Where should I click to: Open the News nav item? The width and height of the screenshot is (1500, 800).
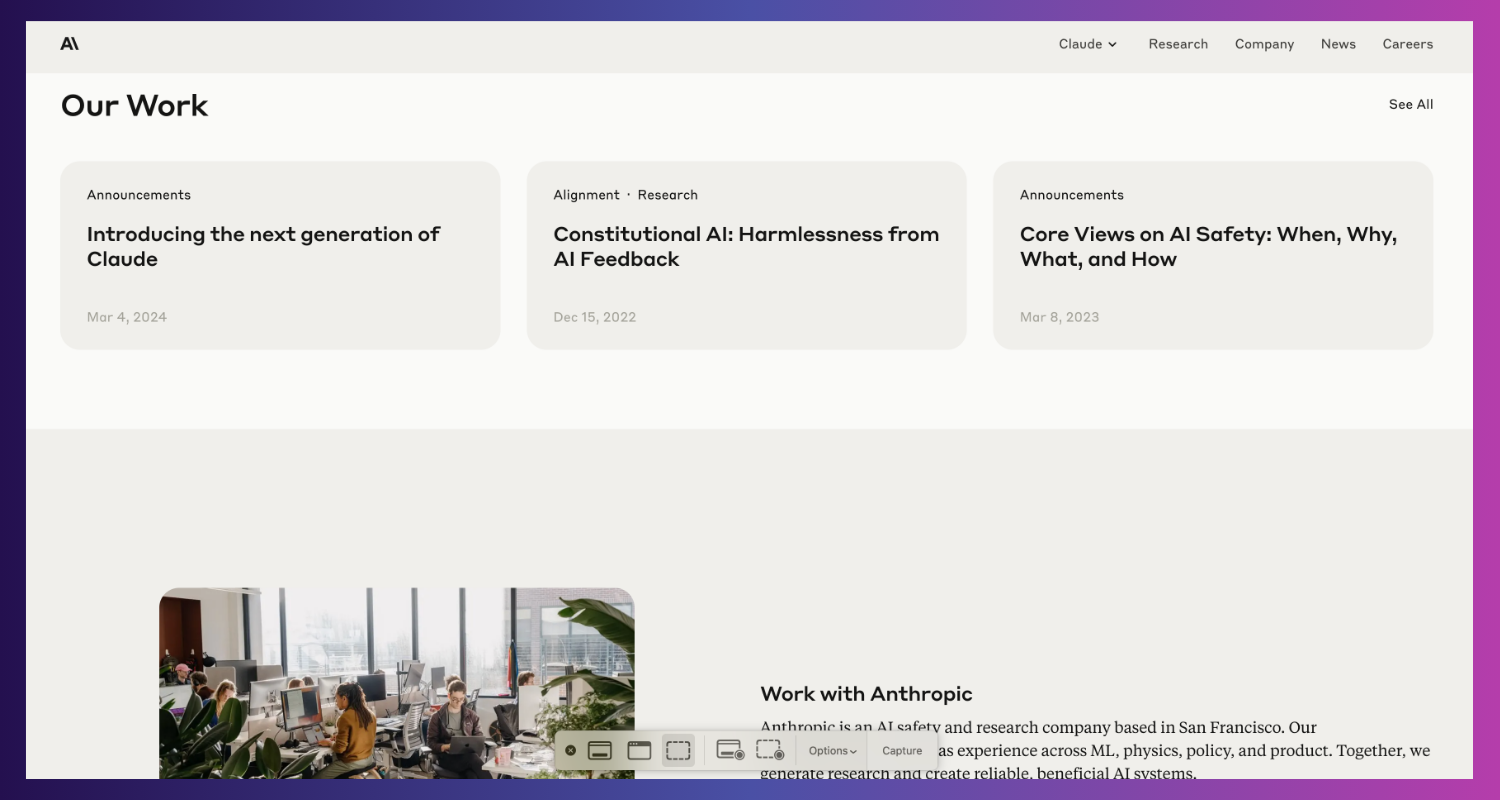[1338, 44]
